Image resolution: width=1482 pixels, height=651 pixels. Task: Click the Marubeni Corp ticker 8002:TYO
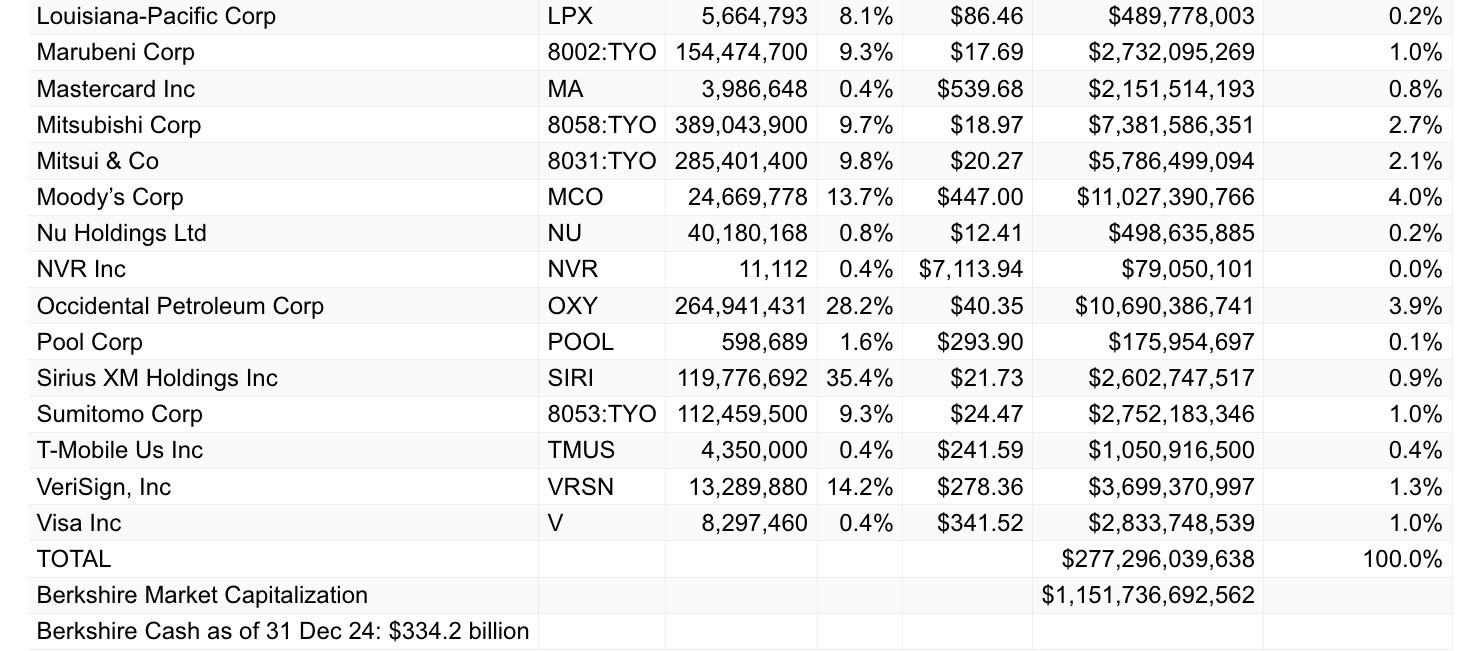[x=601, y=52]
